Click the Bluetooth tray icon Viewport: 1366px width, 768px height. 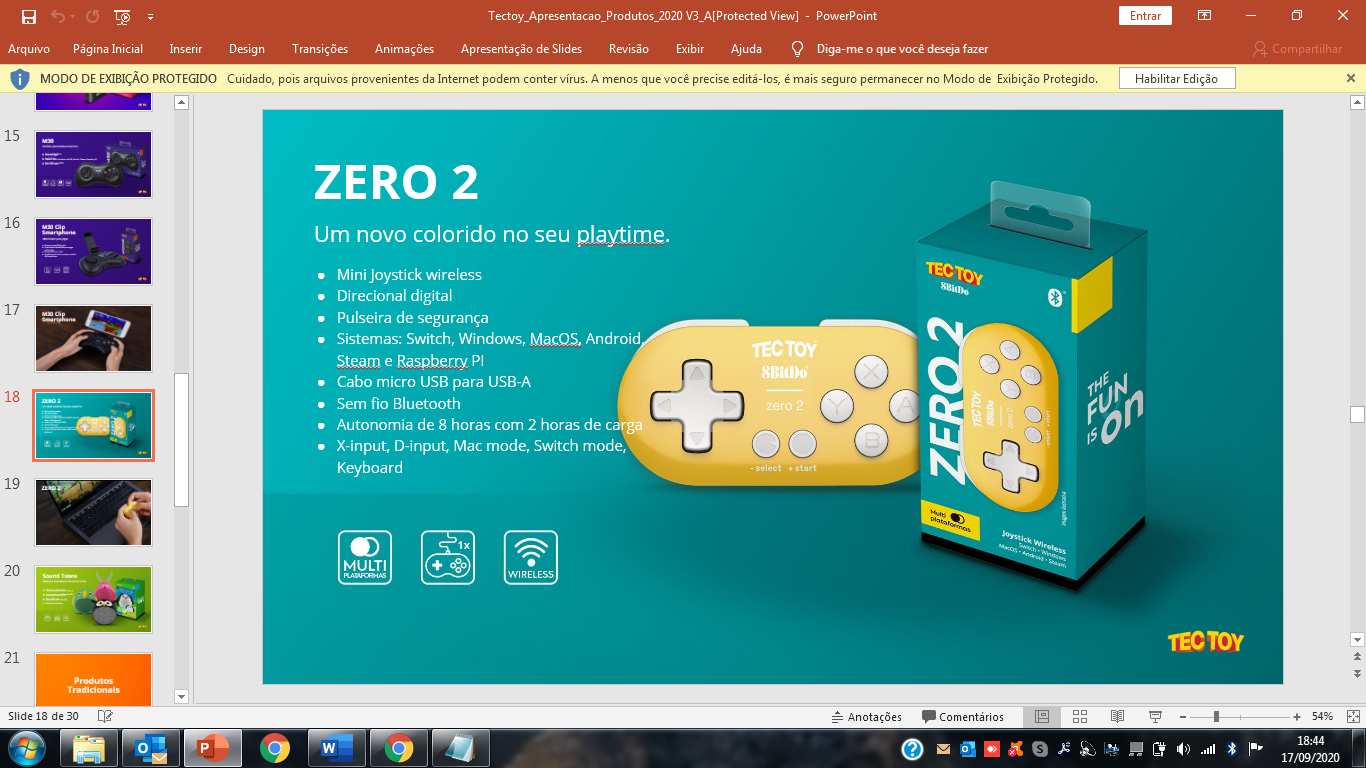pyautogui.click(x=1232, y=748)
